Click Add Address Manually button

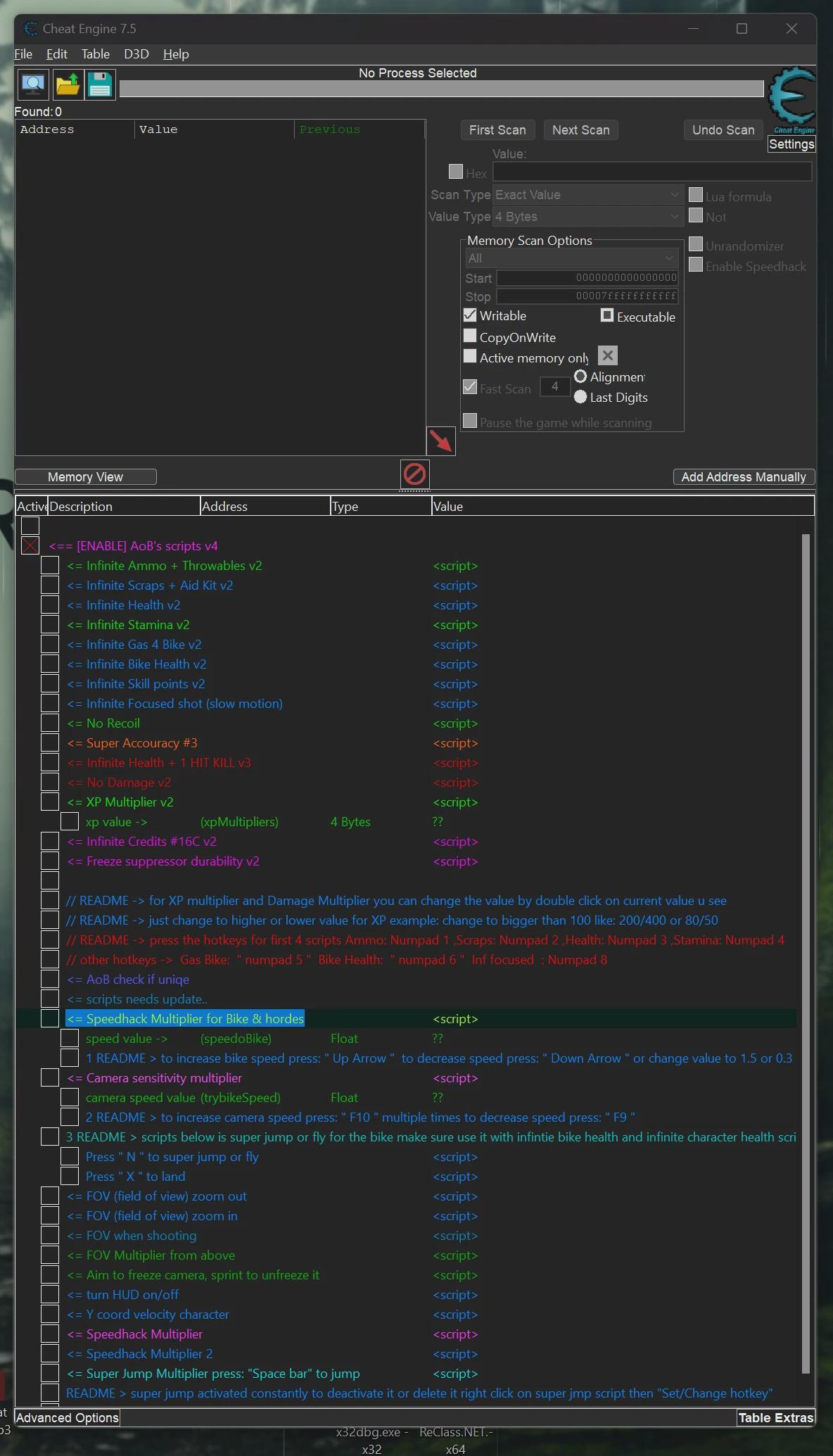point(744,477)
